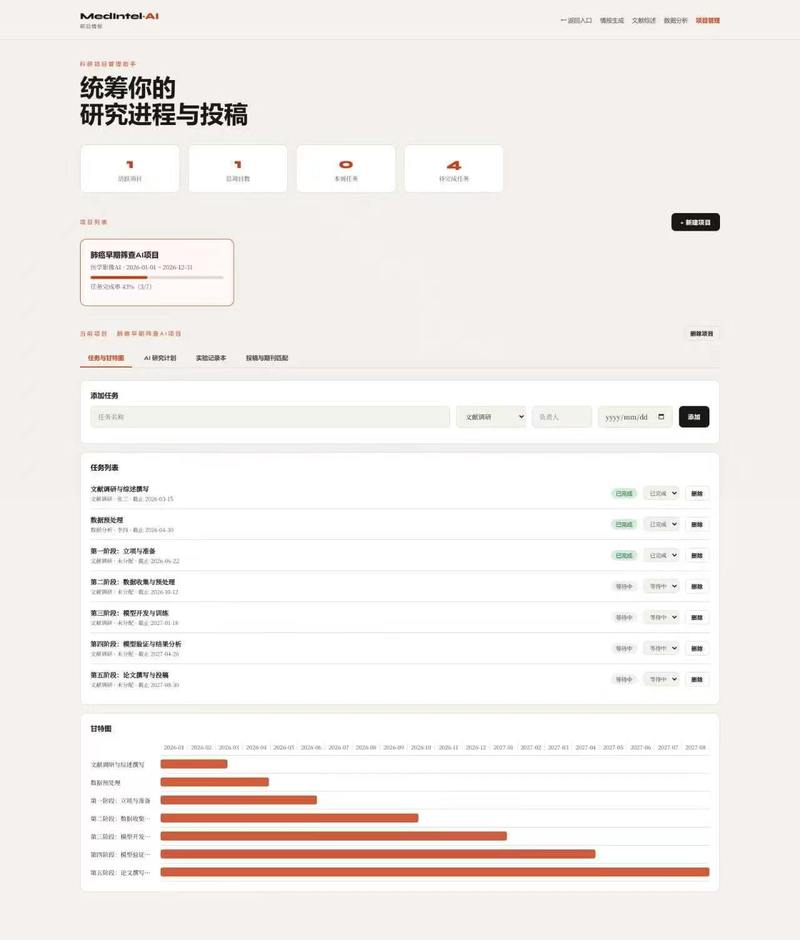Expand status dropdown for 第三阶段 模型开发与训练
Screen dimensions: 800x940
coord(661,617)
